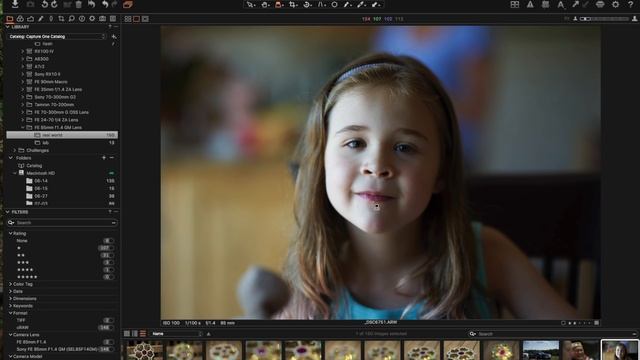
Task: Toggle the five-star rating filter
Action: click(x=108, y=277)
